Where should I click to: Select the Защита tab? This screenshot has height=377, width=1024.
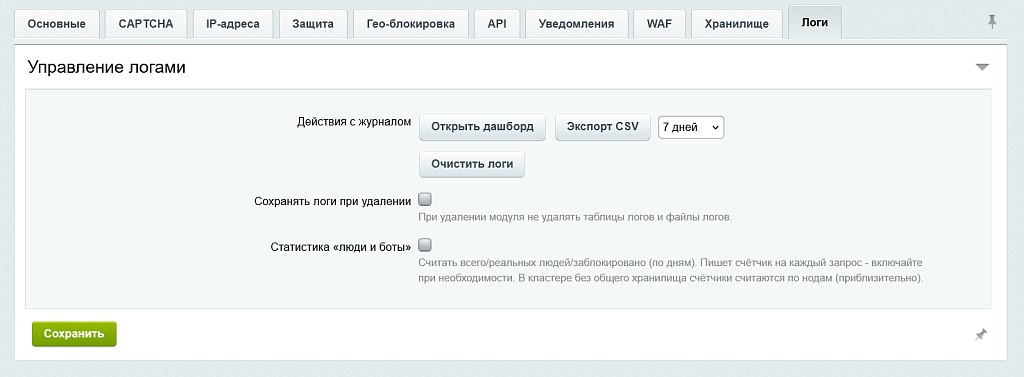(313, 24)
